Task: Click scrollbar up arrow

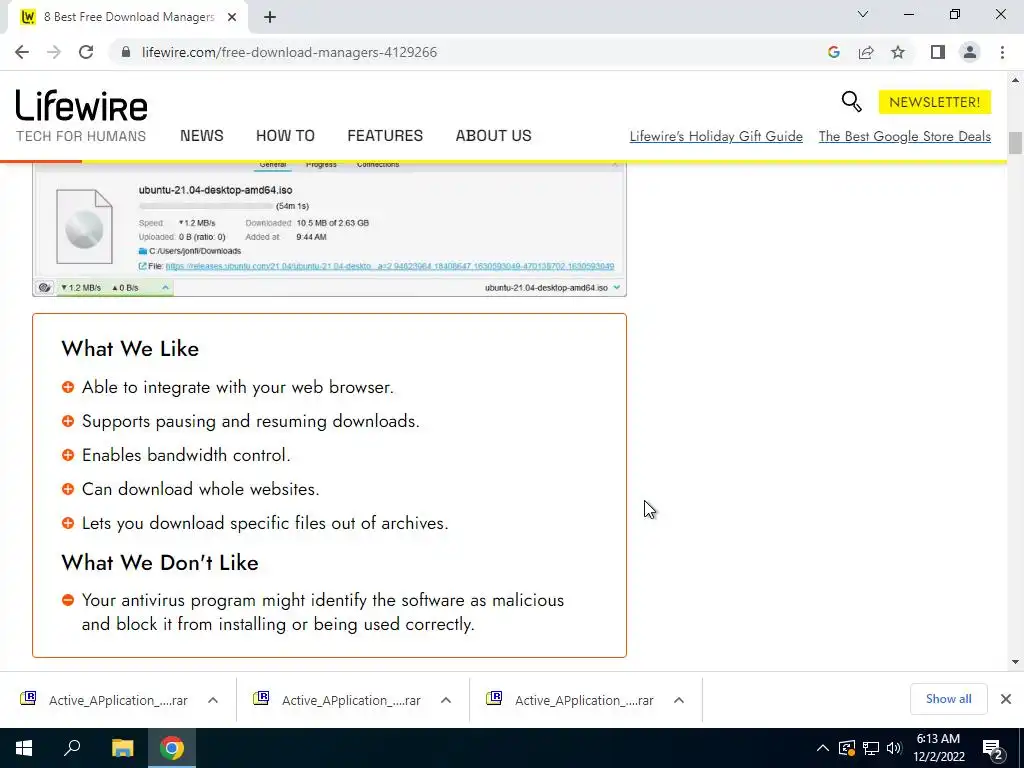Action: tap(1015, 80)
